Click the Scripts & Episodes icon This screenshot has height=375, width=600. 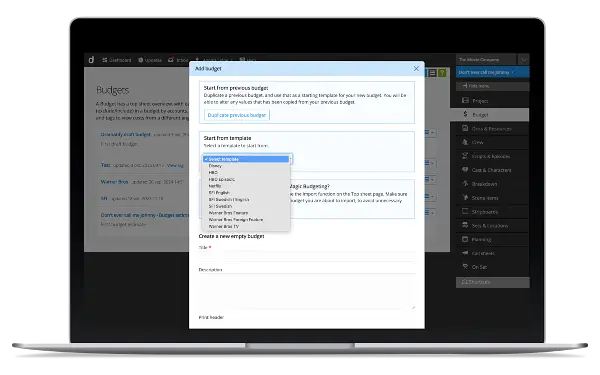click(x=465, y=156)
